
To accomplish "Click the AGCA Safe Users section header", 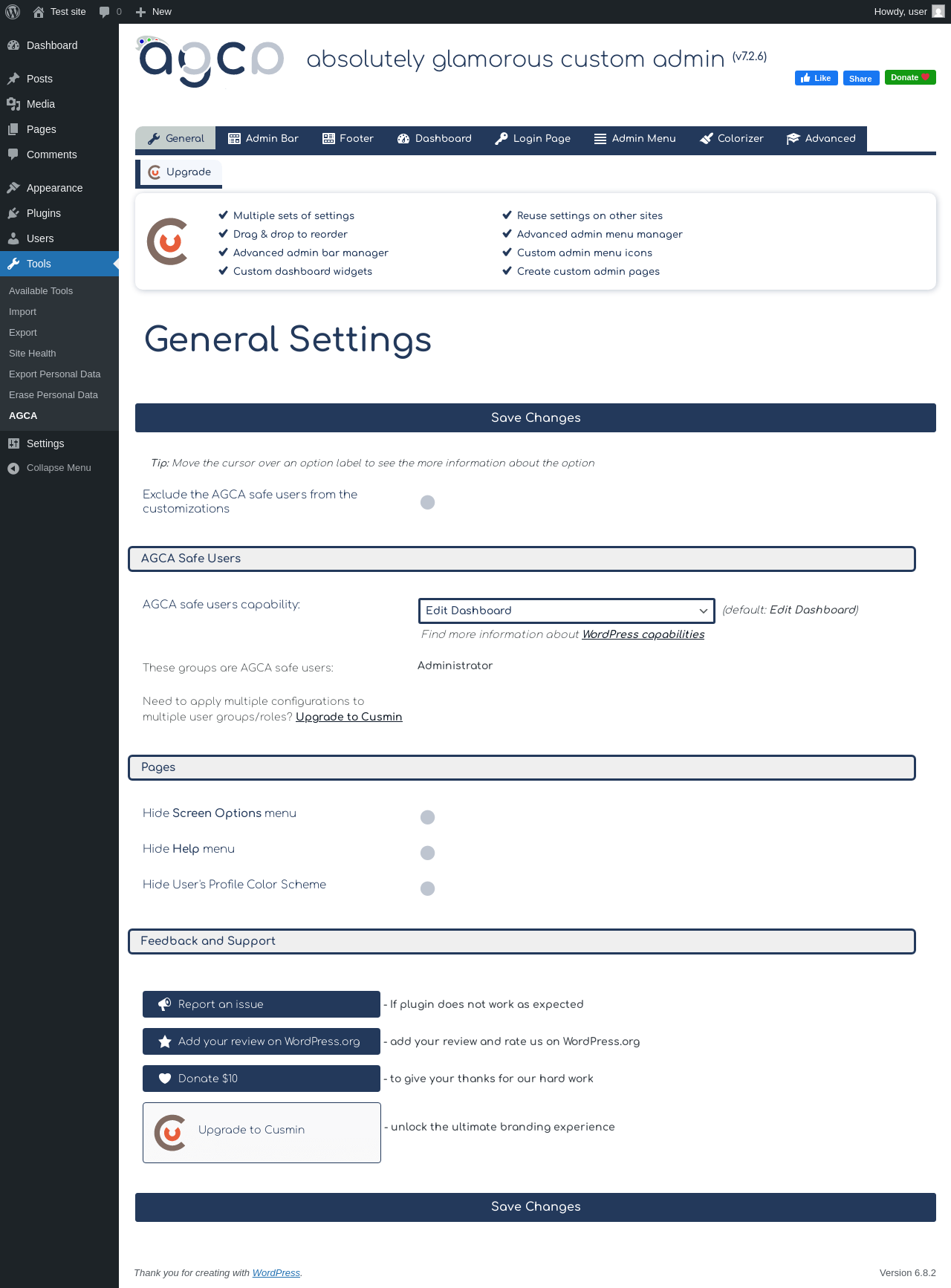I will 522,559.
